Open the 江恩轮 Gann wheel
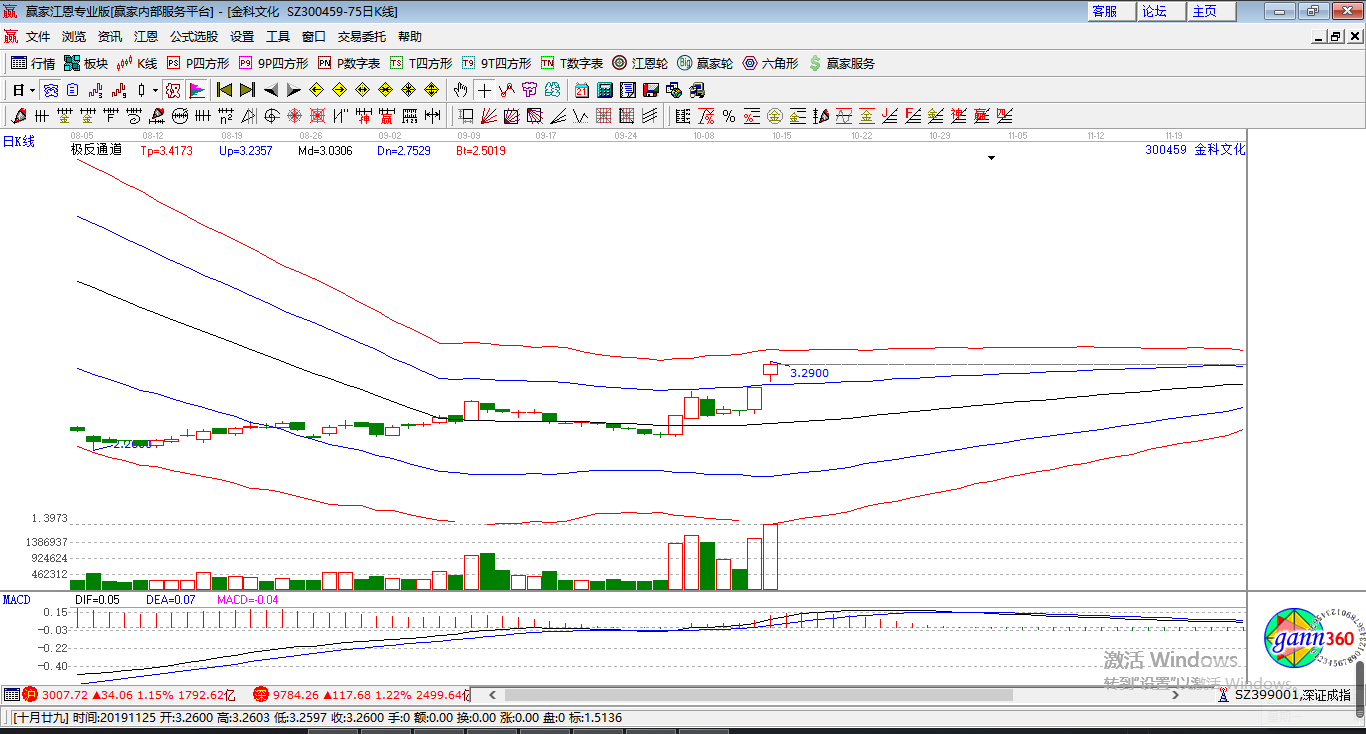The width and height of the screenshot is (1366, 734). (x=640, y=63)
